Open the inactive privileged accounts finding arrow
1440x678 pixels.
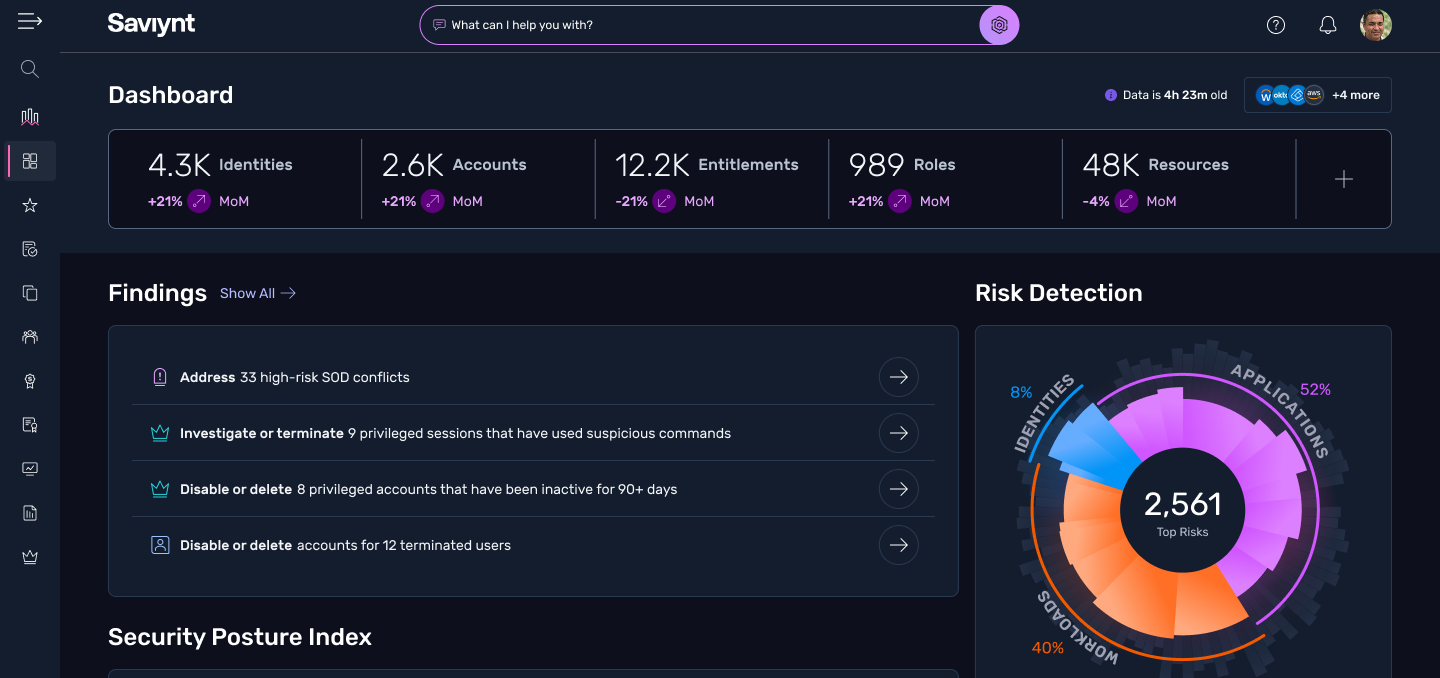pos(899,489)
